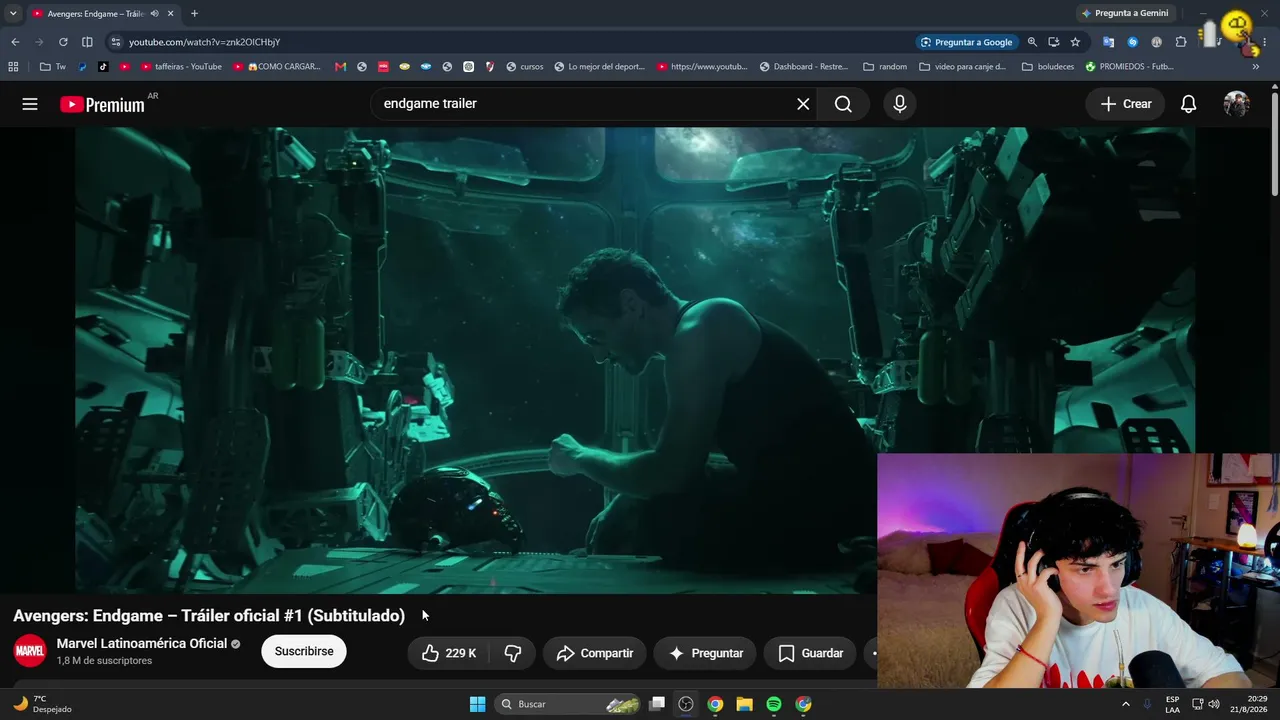Open the Shazam extension icon
Image resolution: width=1280 pixels, height=720 pixels.
coord(1133,42)
